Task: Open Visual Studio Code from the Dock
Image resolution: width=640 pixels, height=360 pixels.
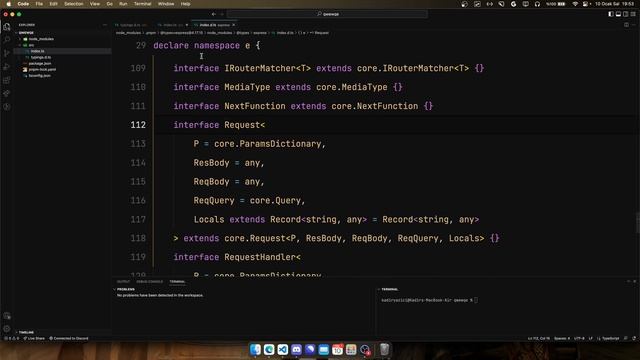Action: pos(282,349)
